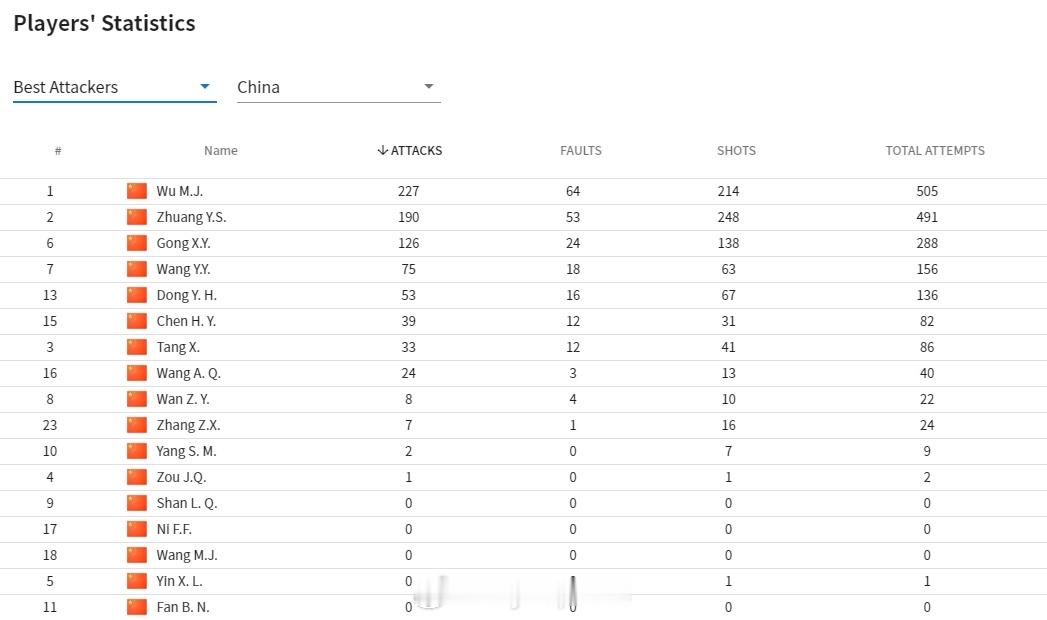Click the flag beside Dong Y. H.
Image resolution: width=1047 pixels, height=620 pixels.
point(137,295)
